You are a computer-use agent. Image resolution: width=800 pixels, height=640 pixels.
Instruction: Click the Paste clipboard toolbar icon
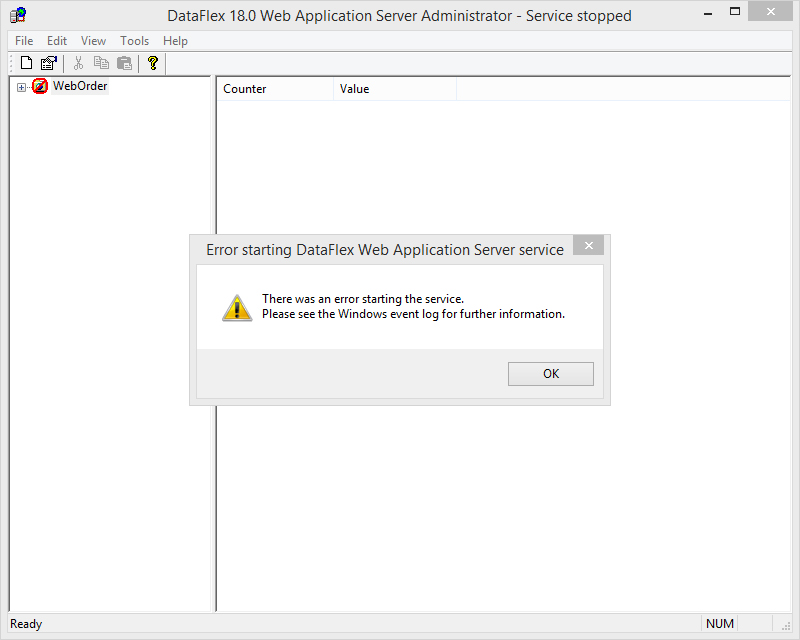(x=124, y=63)
